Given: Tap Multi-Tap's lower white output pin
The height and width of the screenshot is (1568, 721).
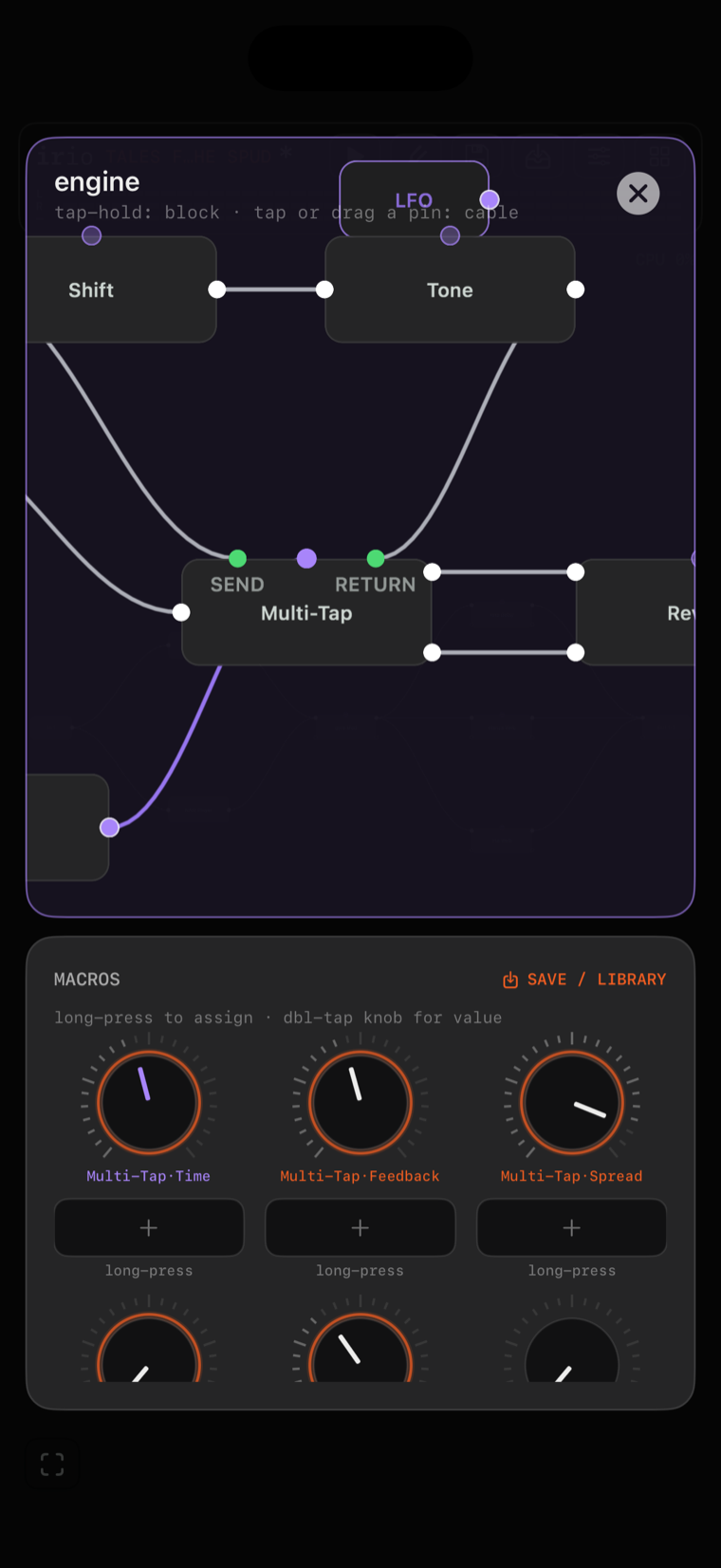Looking at the screenshot, I should click(432, 652).
